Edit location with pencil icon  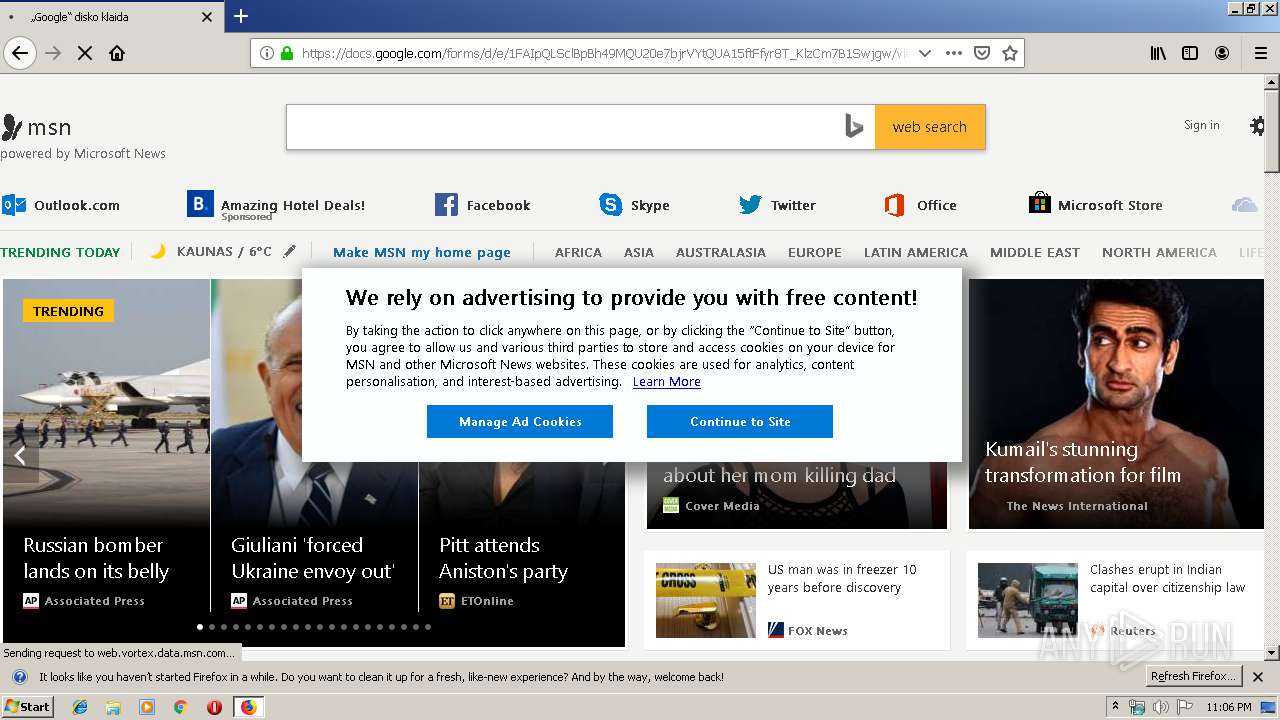(290, 252)
